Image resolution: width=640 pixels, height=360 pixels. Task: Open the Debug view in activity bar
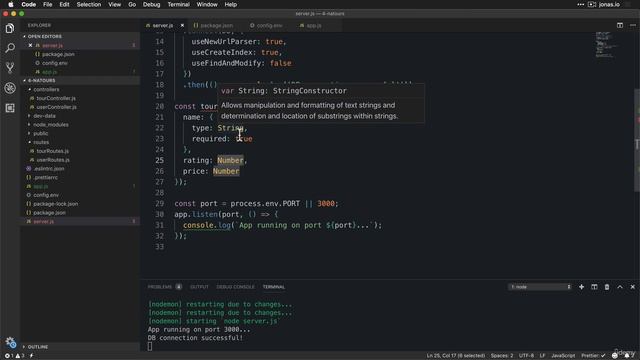(x=10, y=88)
